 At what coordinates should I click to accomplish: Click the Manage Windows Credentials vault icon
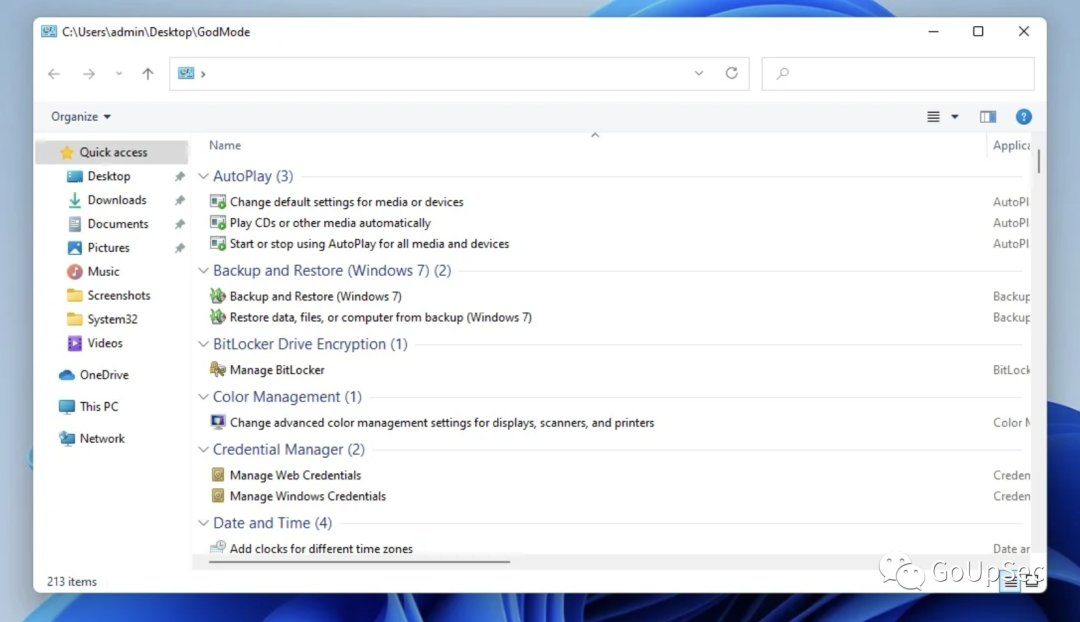(218, 495)
